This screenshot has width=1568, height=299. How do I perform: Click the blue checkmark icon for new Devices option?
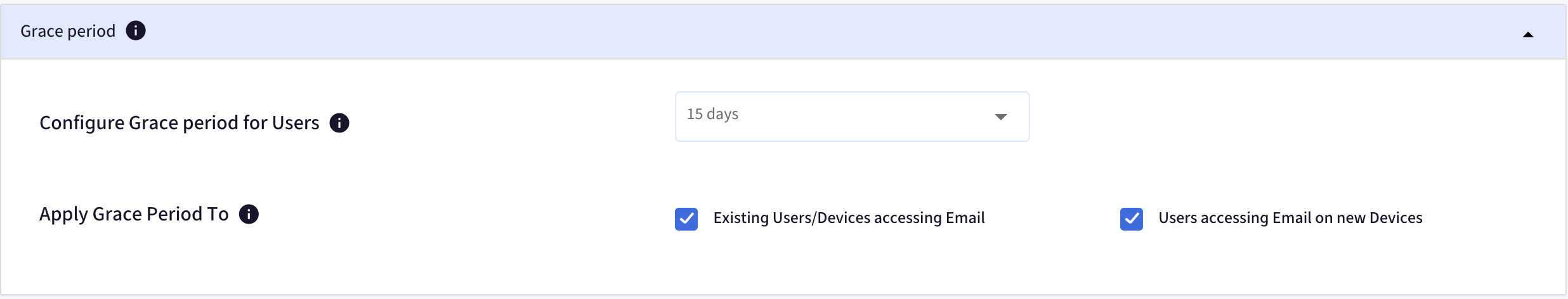tap(1132, 219)
